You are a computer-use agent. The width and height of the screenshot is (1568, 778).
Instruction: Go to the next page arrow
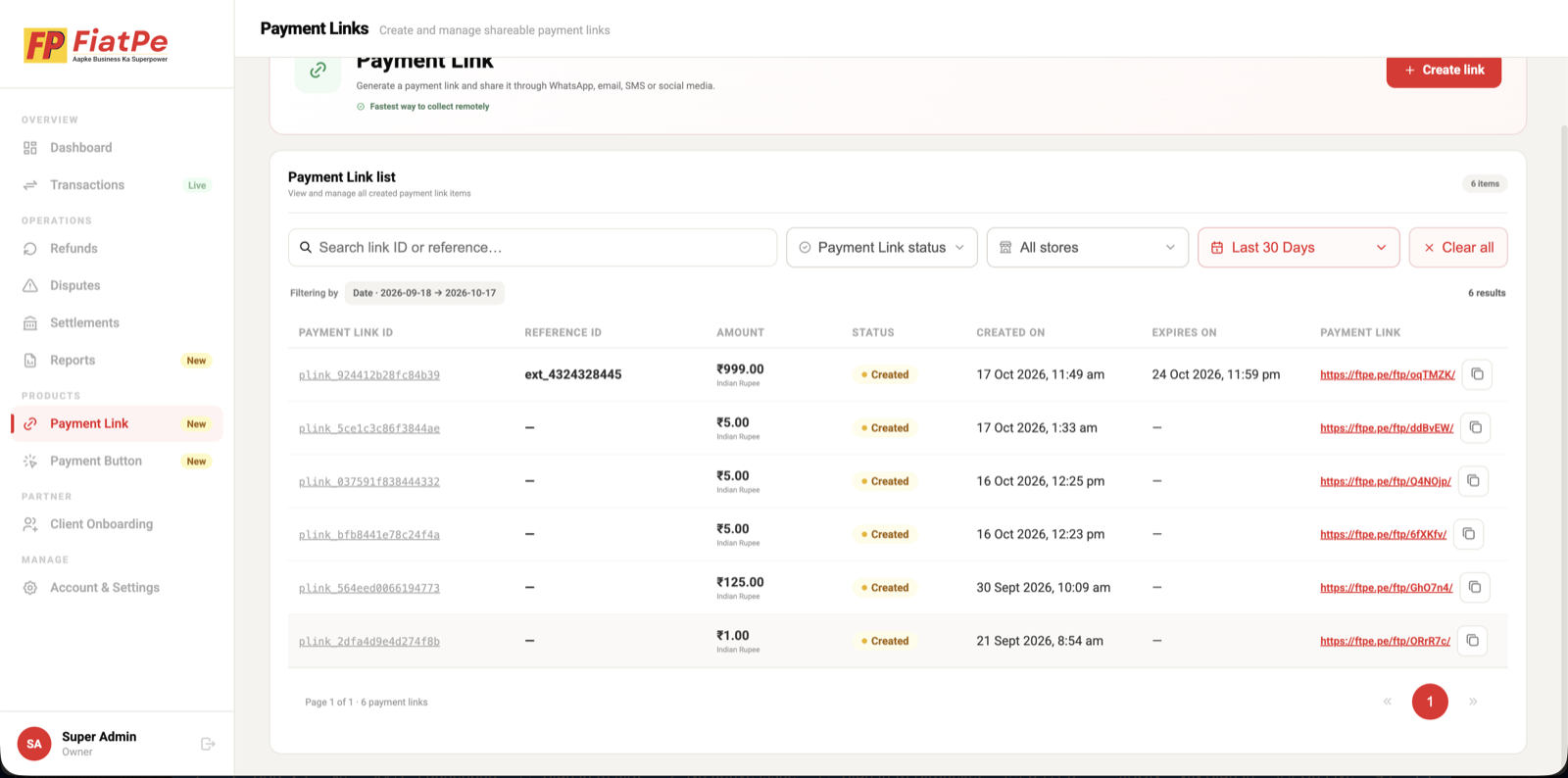click(1473, 702)
